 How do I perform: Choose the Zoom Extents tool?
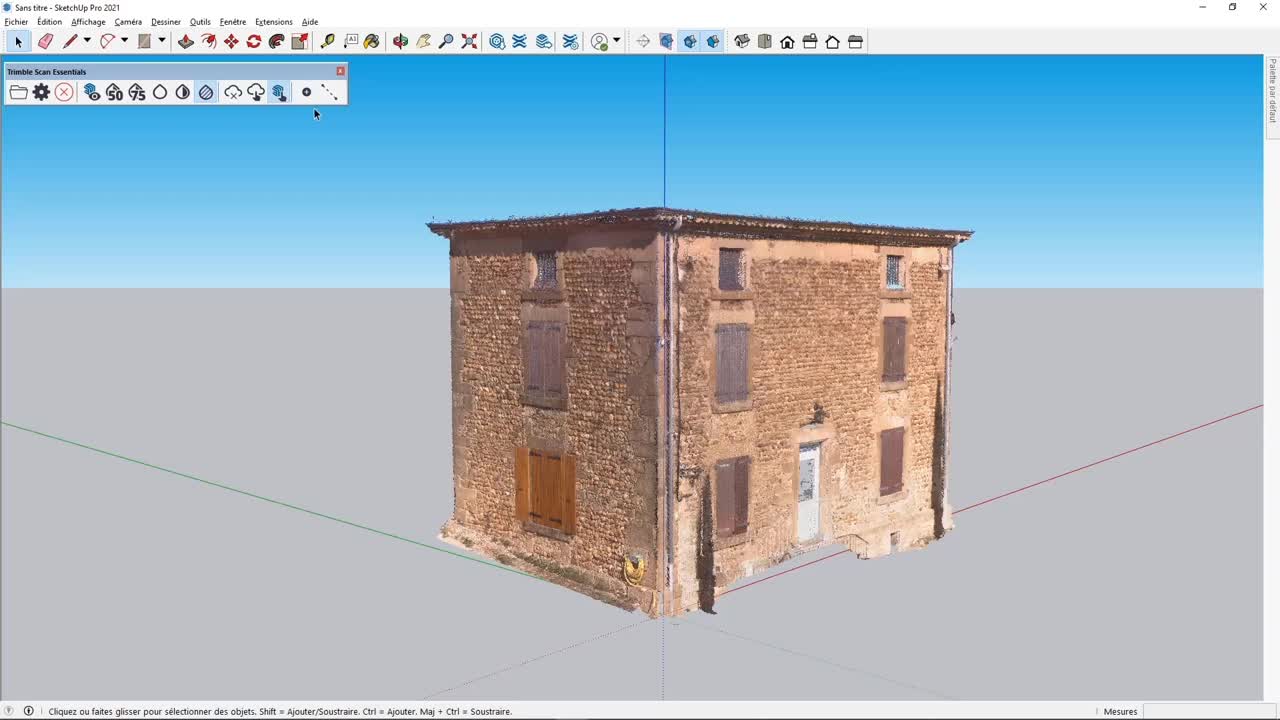468,41
